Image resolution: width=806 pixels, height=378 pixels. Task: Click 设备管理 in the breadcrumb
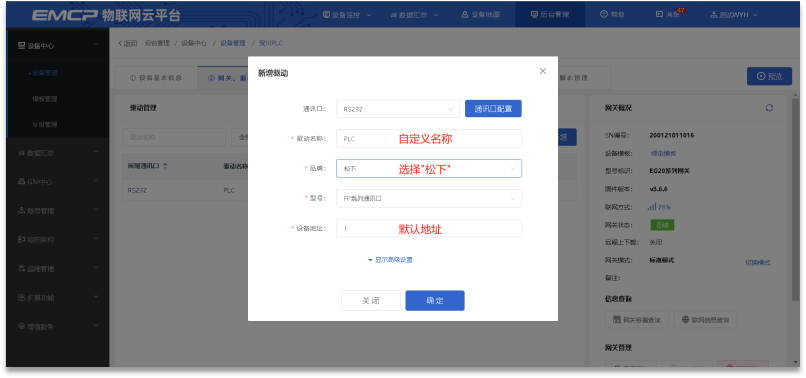click(x=233, y=43)
